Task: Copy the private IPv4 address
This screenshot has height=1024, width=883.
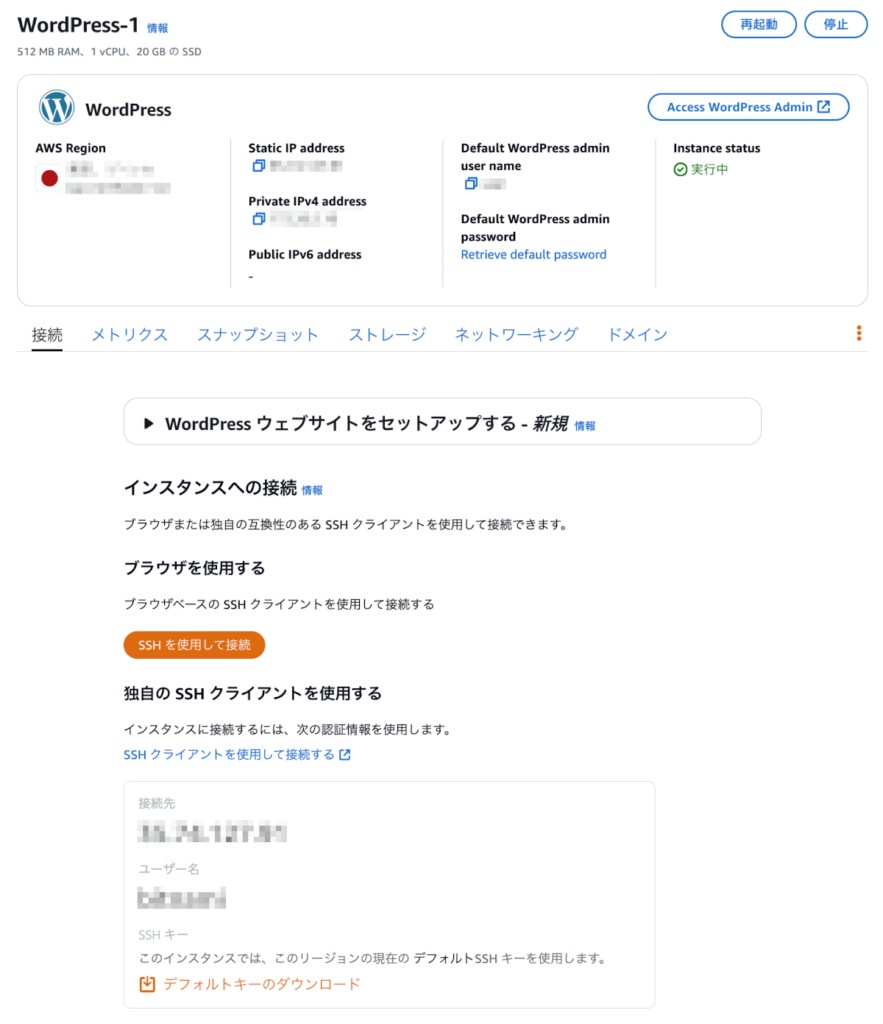Action: (258, 219)
